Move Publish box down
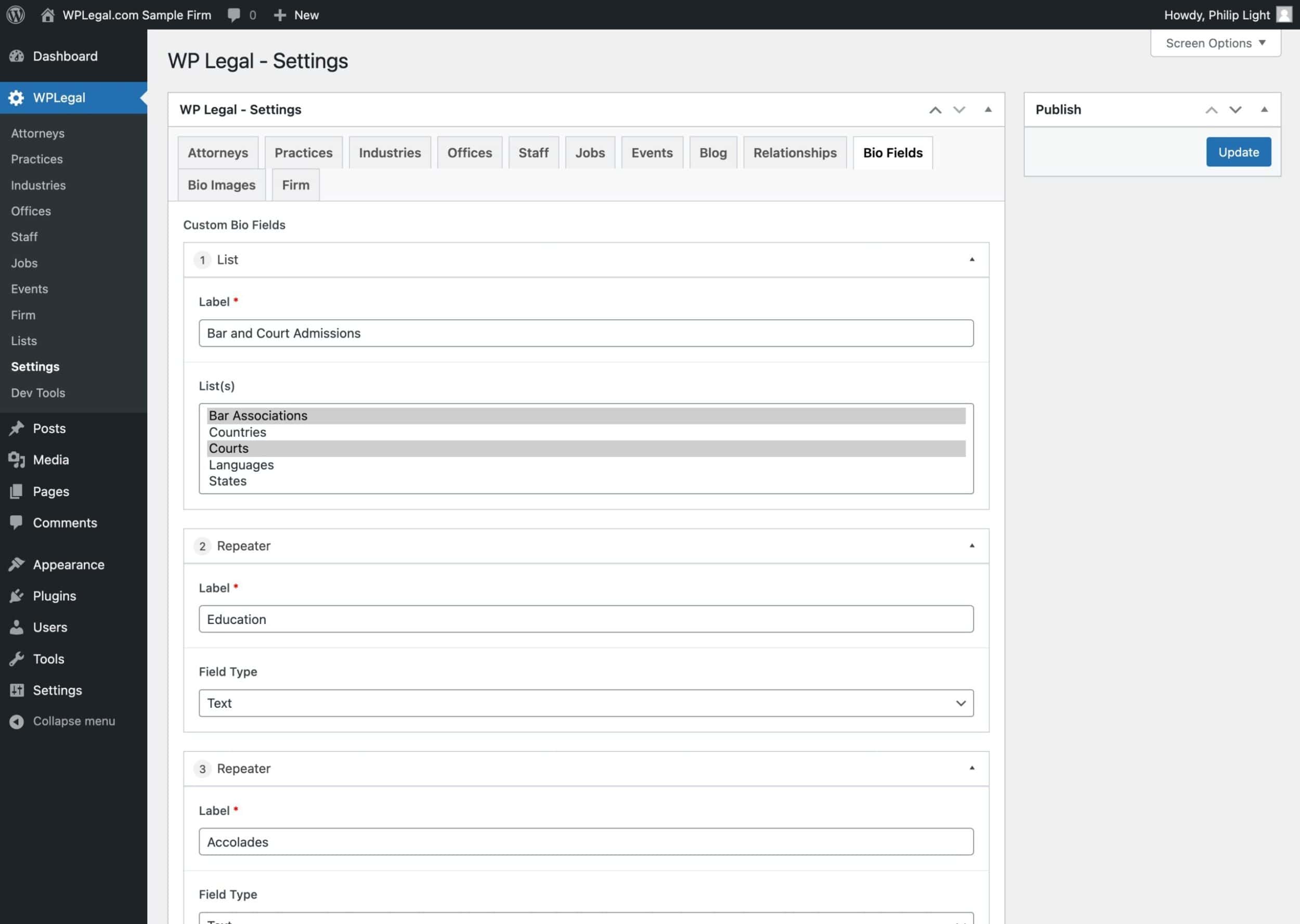 point(1235,110)
